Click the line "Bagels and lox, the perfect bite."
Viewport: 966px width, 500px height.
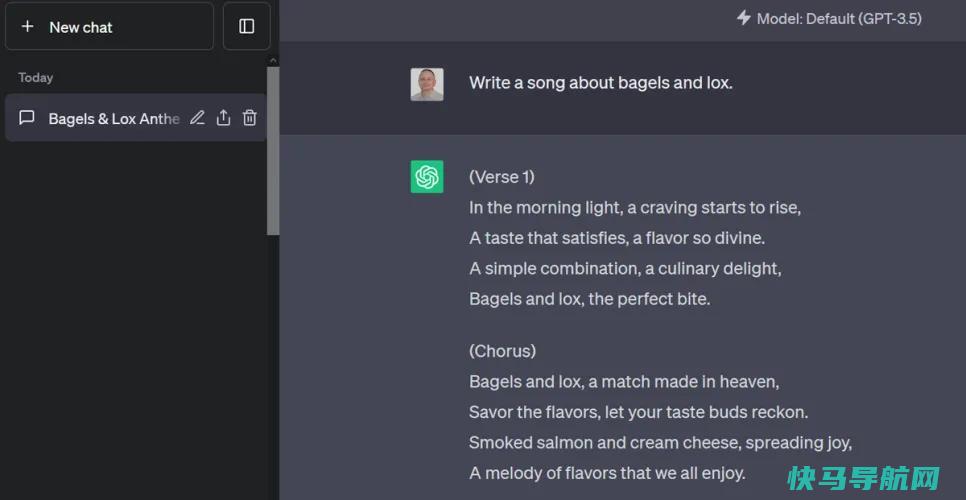590,299
